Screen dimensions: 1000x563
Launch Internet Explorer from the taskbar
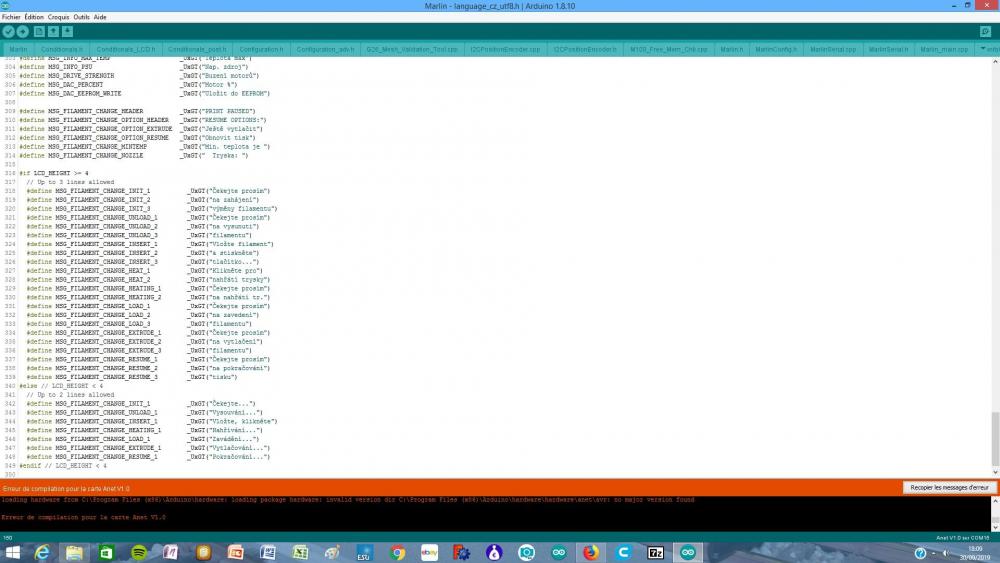pyautogui.click(x=42, y=553)
